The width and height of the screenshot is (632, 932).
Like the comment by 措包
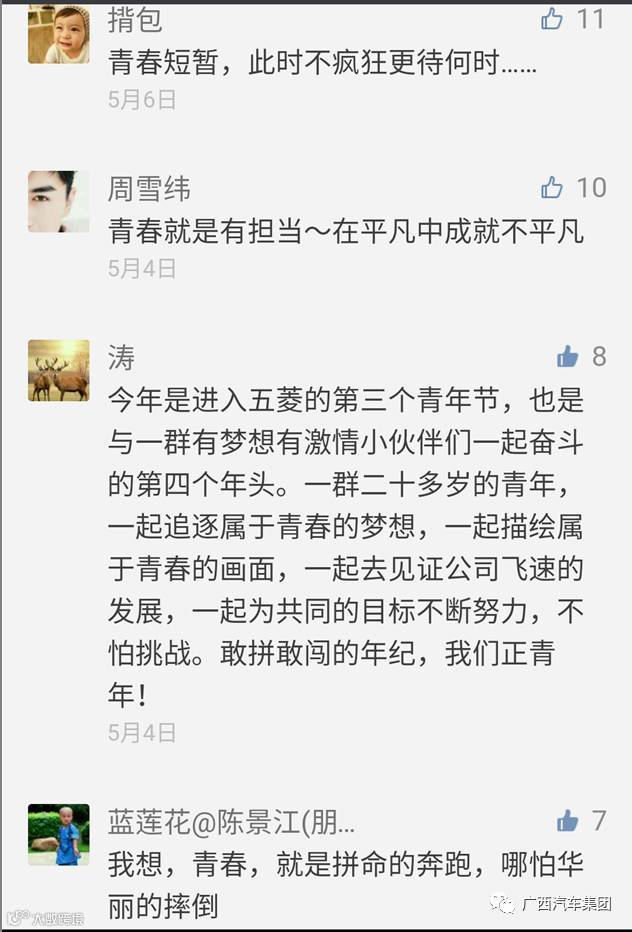coord(552,19)
